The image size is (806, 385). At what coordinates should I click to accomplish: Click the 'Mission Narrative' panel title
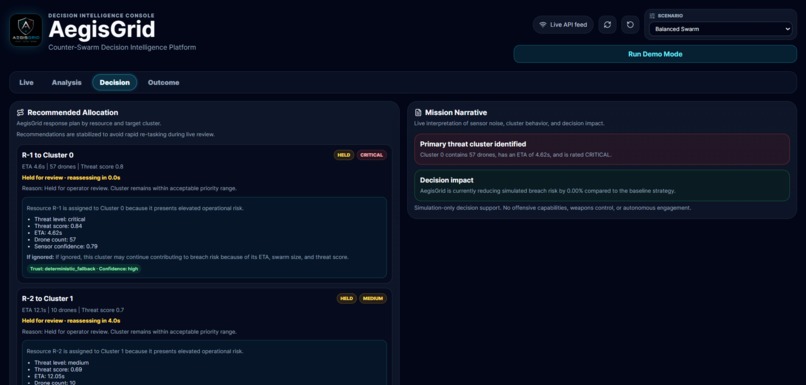coord(456,113)
